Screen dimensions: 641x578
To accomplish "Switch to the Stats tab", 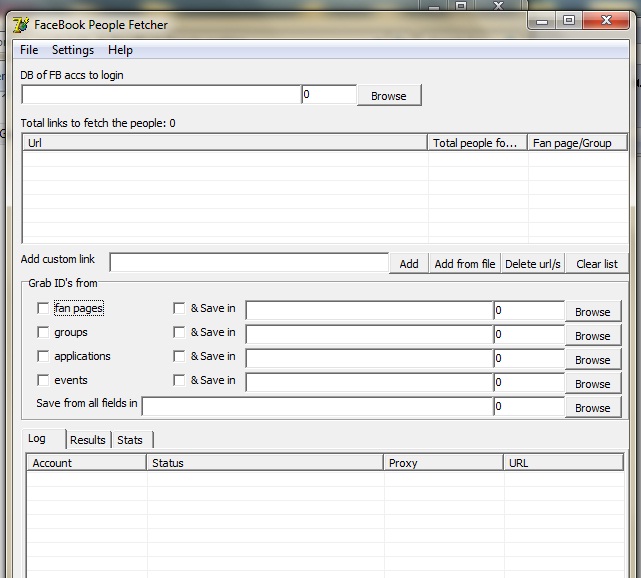I will [x=132, y=440].
